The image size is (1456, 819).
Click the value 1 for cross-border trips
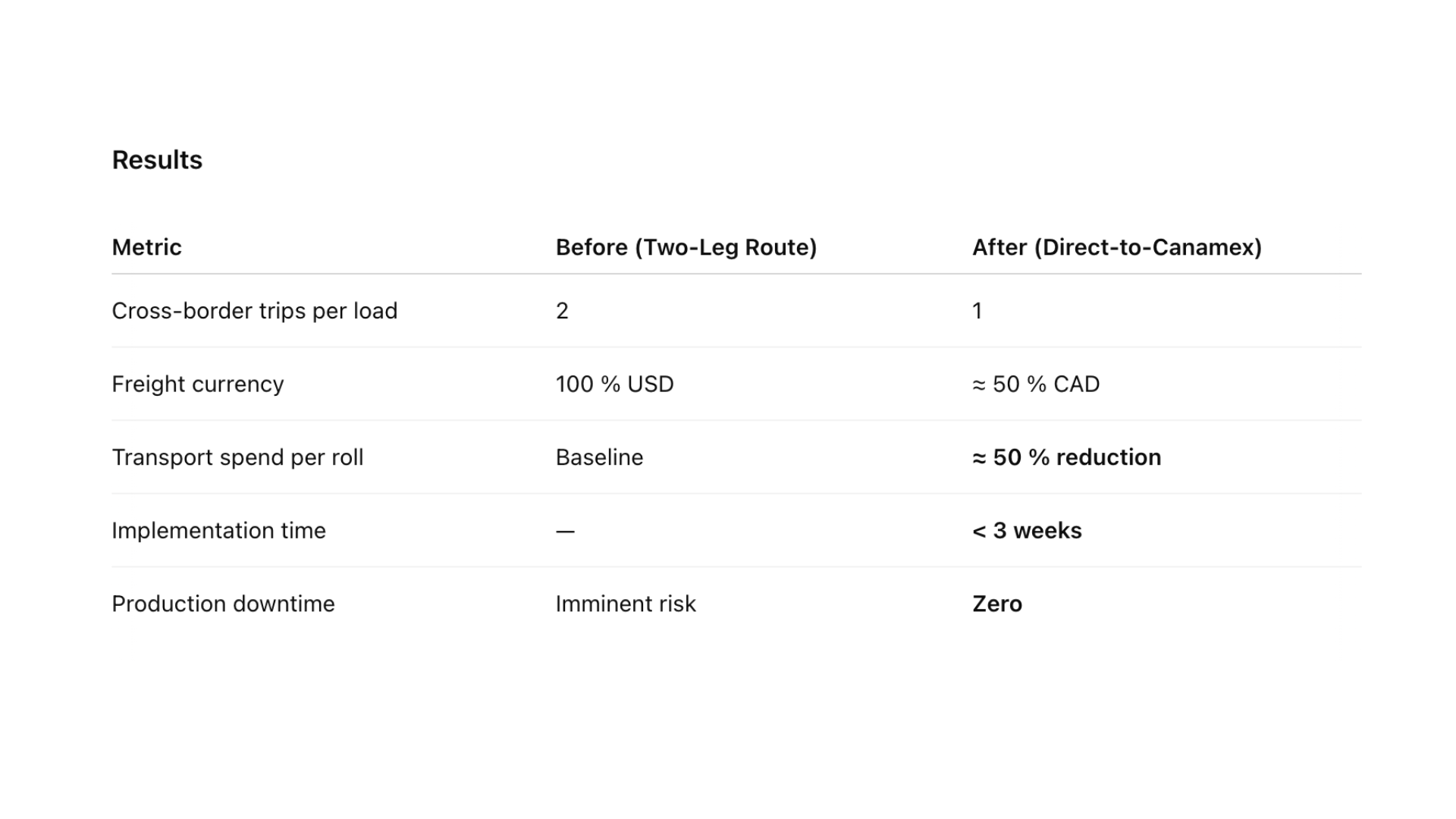[977, 311]
